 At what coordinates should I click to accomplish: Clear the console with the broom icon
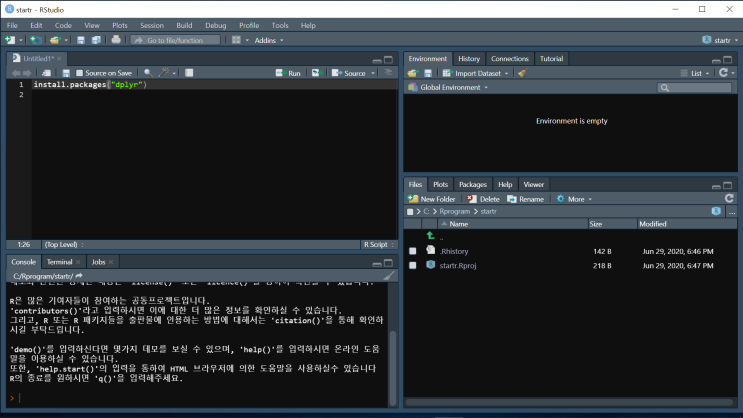(389, 276)
